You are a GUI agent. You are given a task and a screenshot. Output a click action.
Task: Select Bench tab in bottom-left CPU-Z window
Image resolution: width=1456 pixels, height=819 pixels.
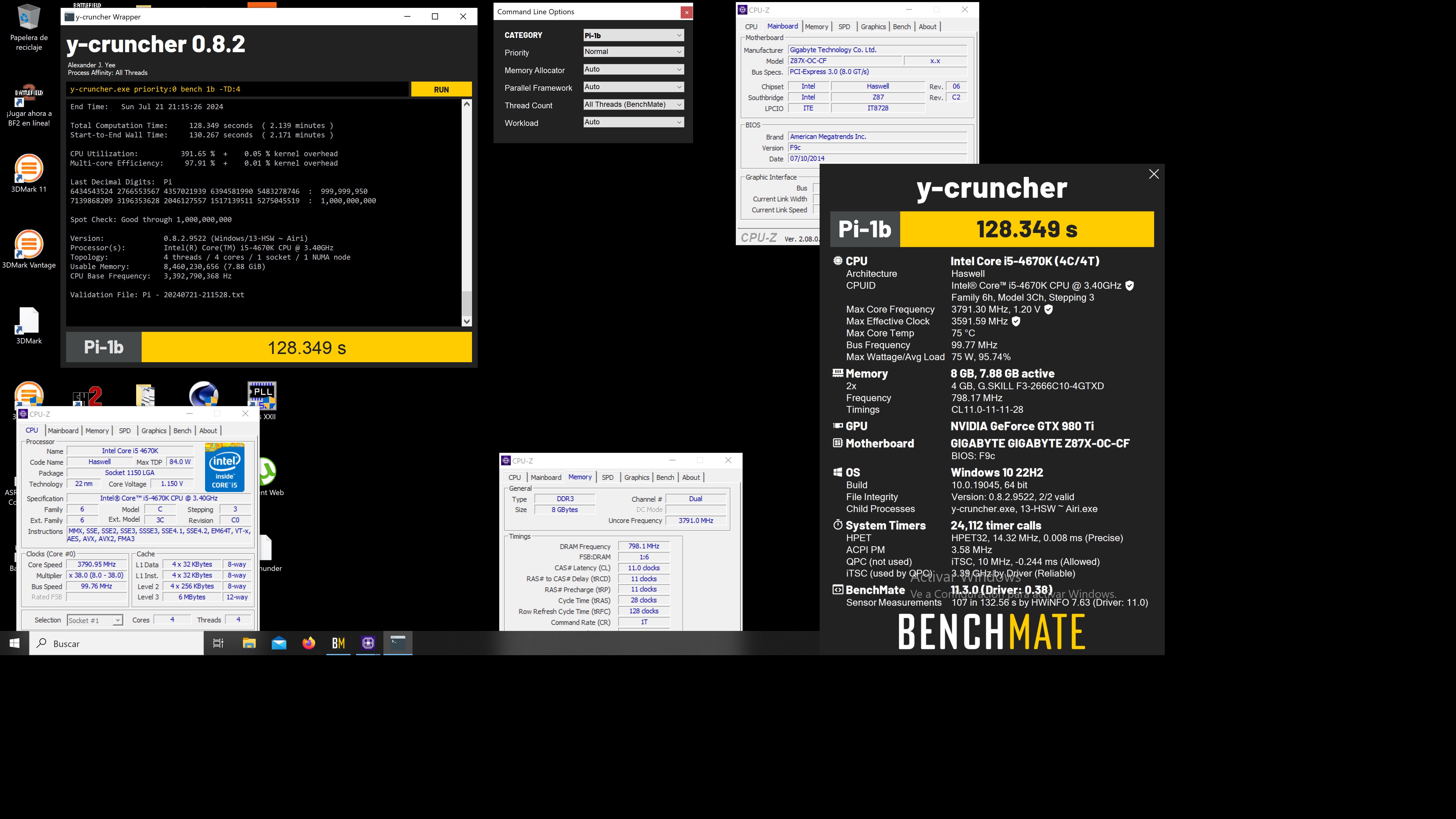coord(182,431)
